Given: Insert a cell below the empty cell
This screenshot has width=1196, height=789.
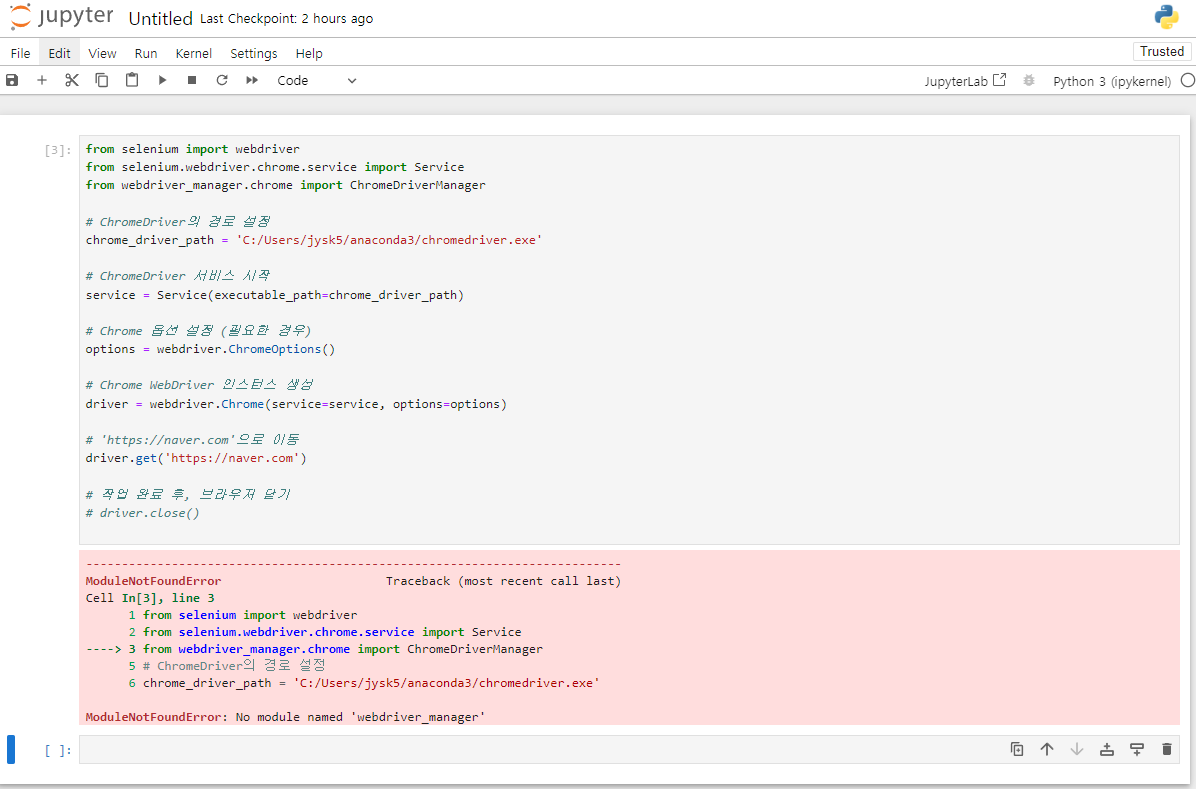Looking at the screenshot, I should pos(1137,749).
